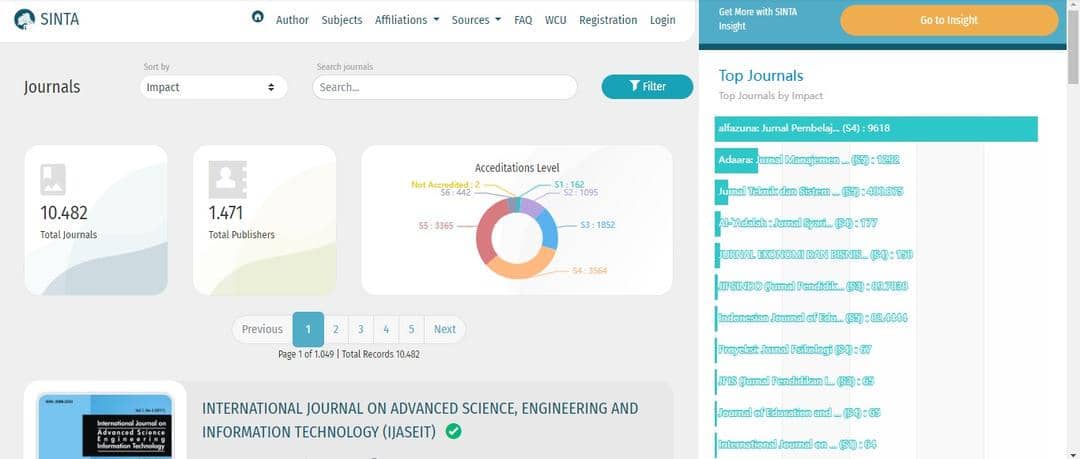This screenshot has width=1080, height=459.
Task: Click the Filter button
Action: 647,87
